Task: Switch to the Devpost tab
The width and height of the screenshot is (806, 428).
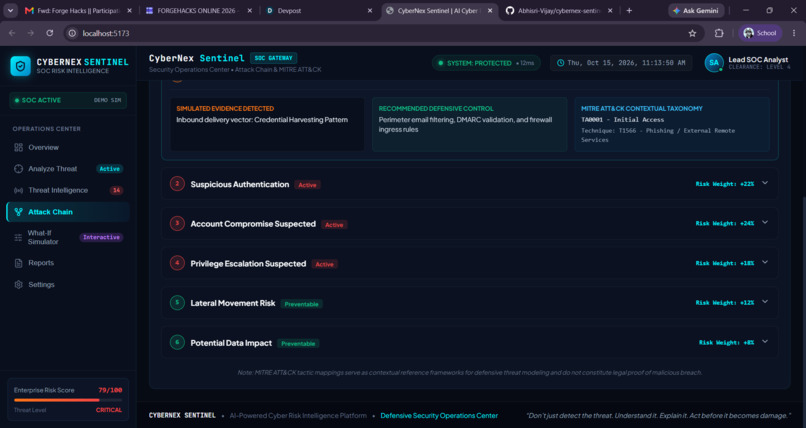Action: [319, 11]
